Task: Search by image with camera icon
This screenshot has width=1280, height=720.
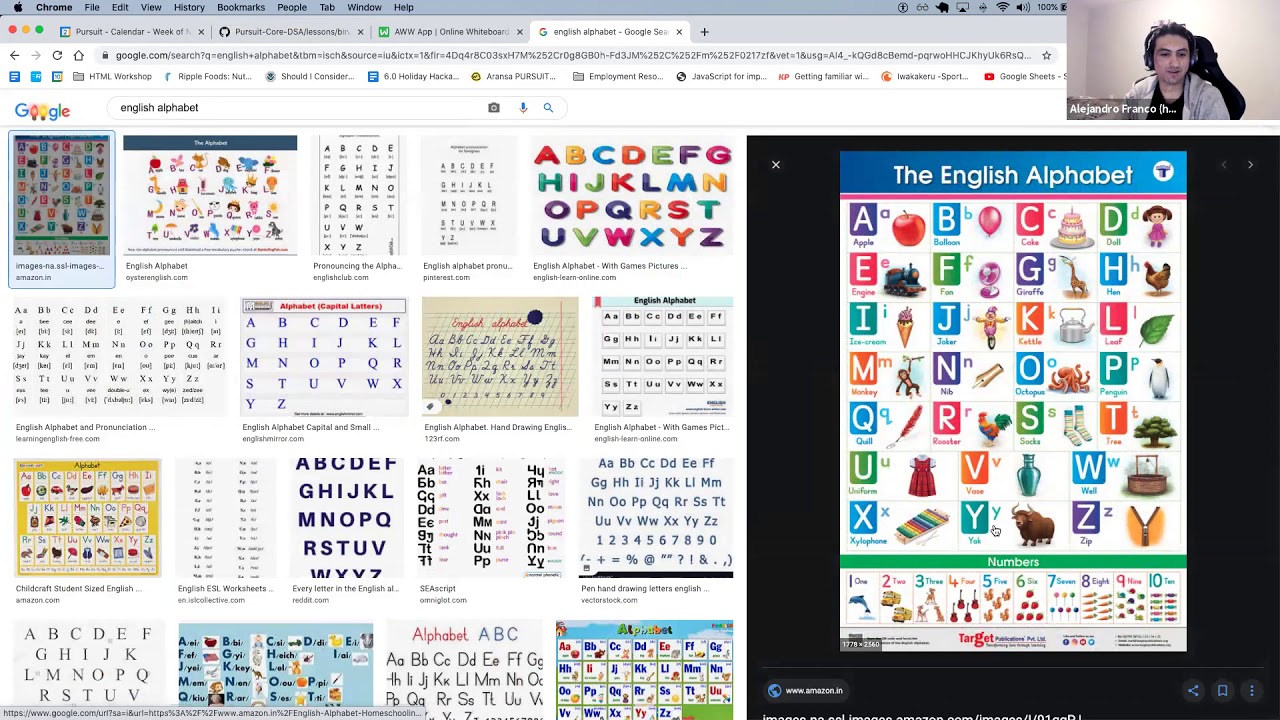Action: point(494,107)
